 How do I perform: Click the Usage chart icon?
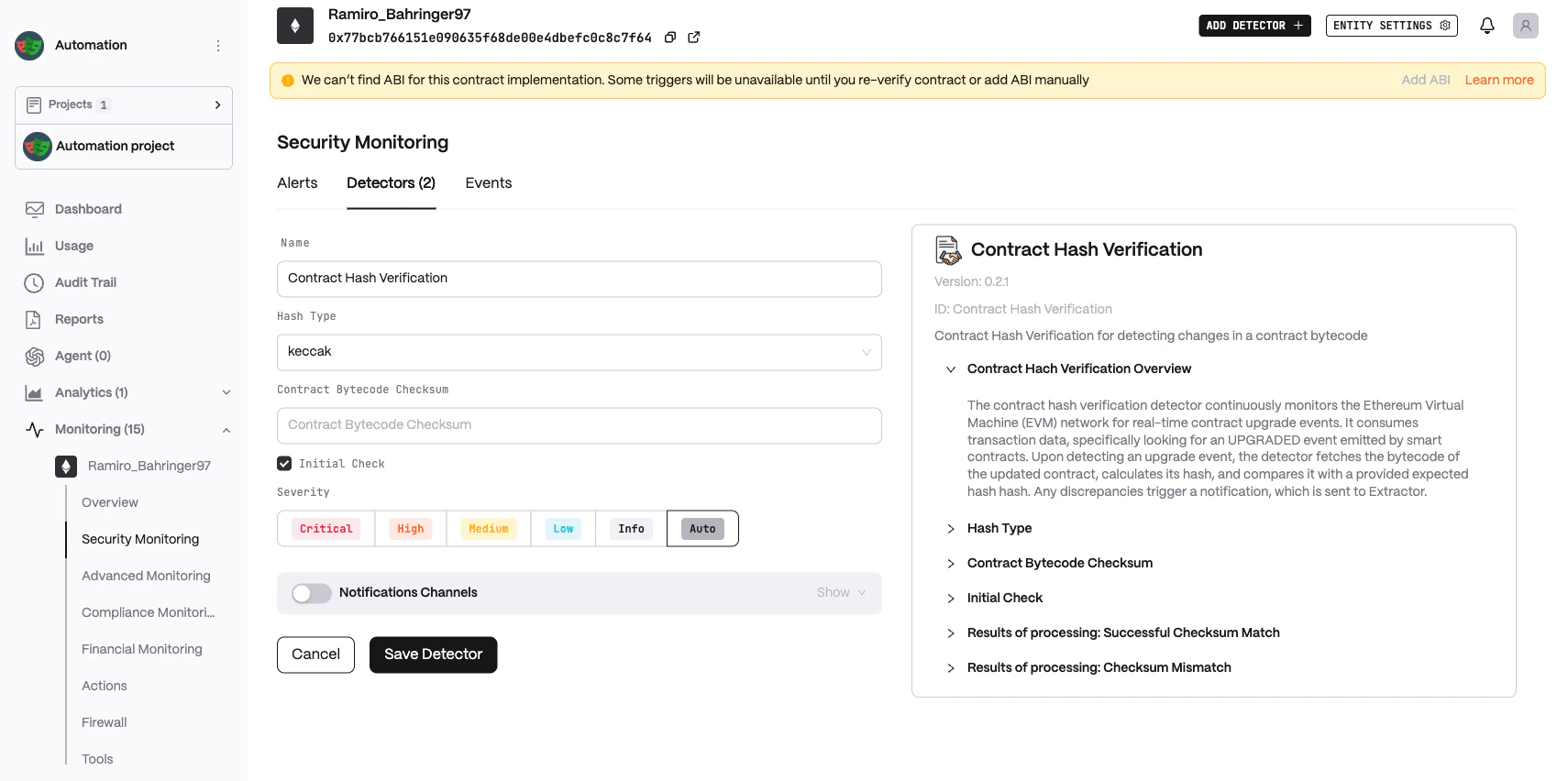[35, 246]
